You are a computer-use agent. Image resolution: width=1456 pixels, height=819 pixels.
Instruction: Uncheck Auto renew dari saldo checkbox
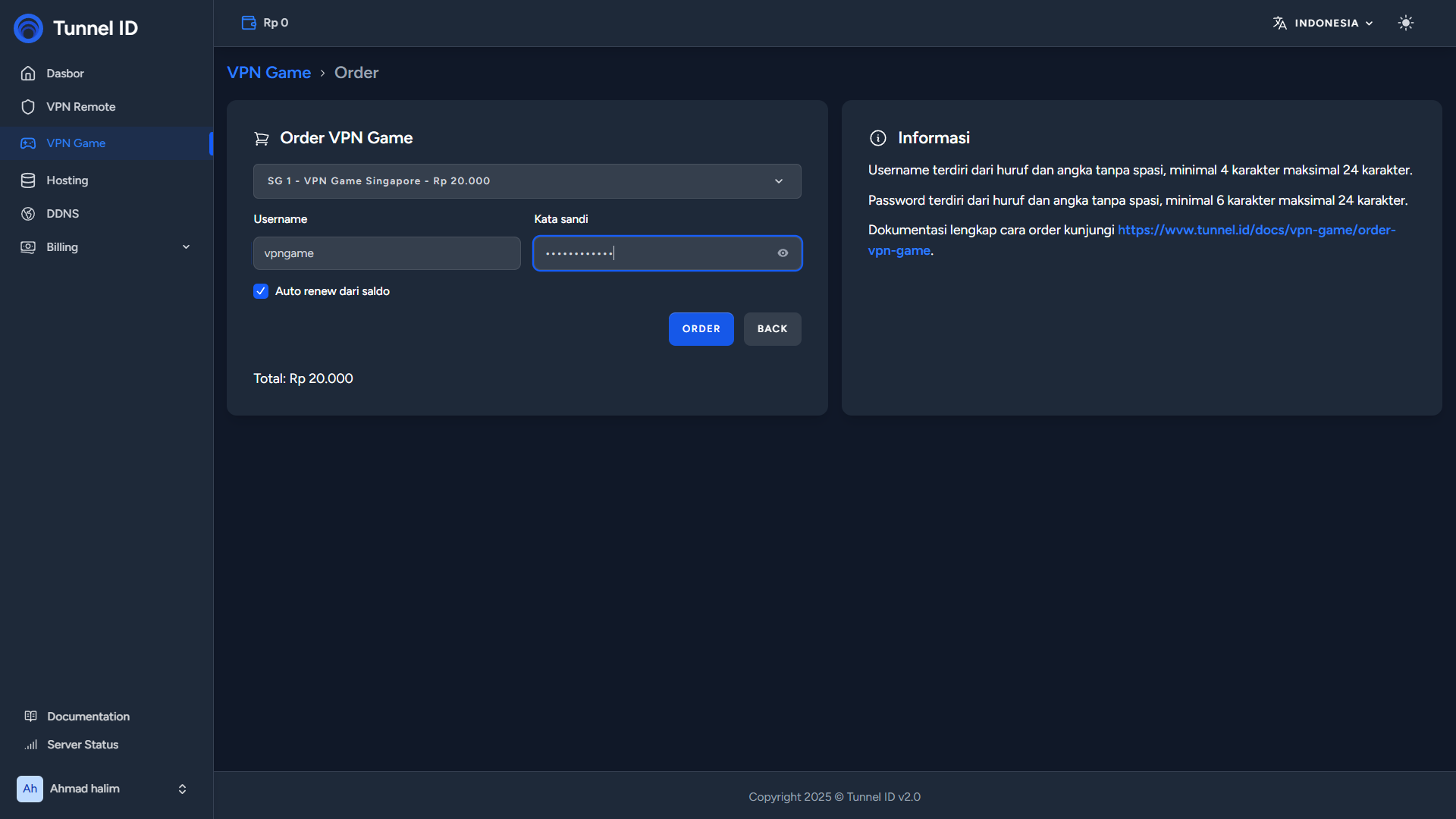(261, 291)
